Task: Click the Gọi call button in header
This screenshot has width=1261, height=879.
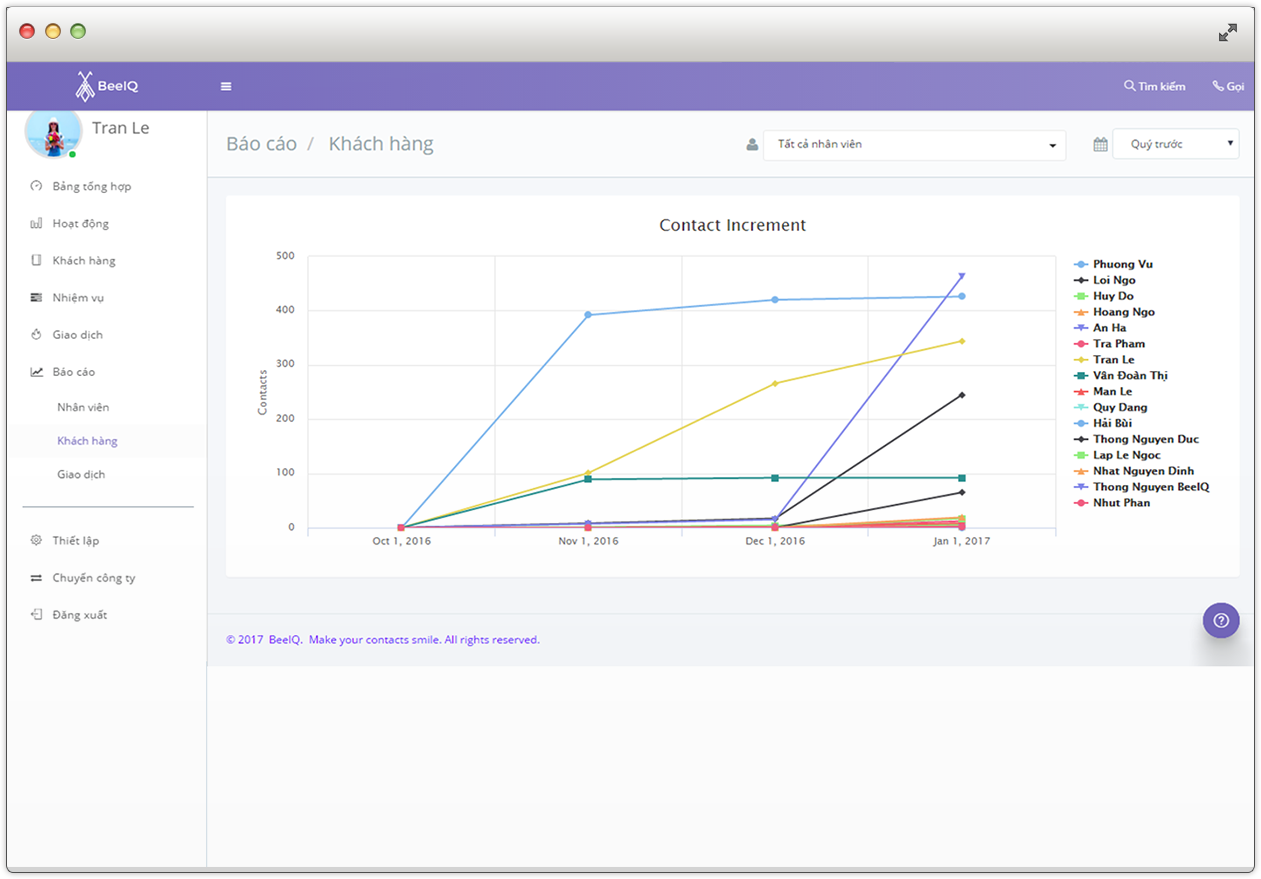Action: 1228,87
